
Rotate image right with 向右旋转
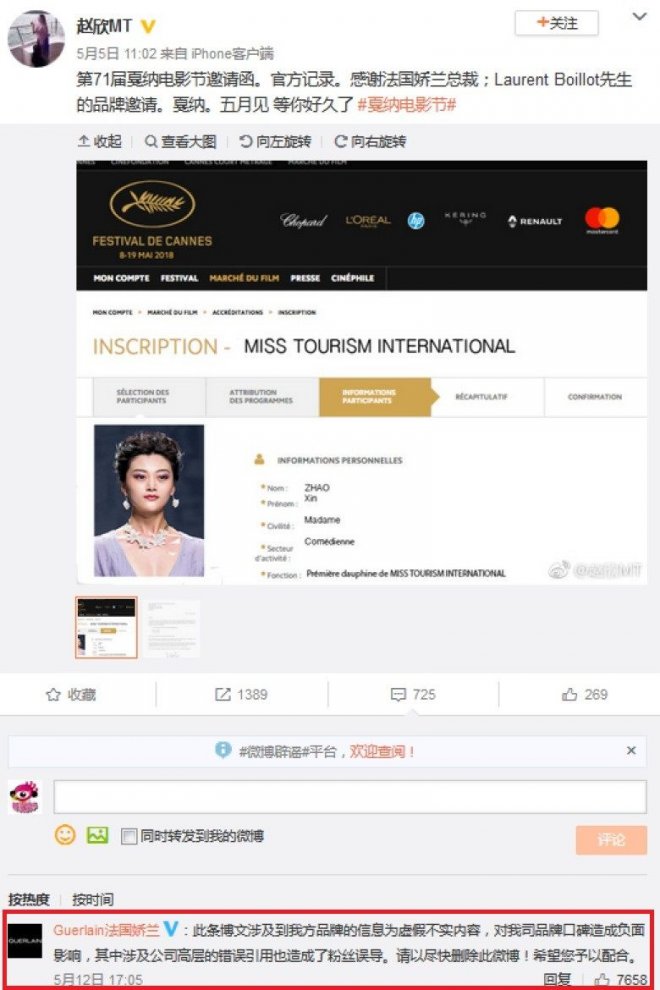pyautogui.click(x=370, y=142)
